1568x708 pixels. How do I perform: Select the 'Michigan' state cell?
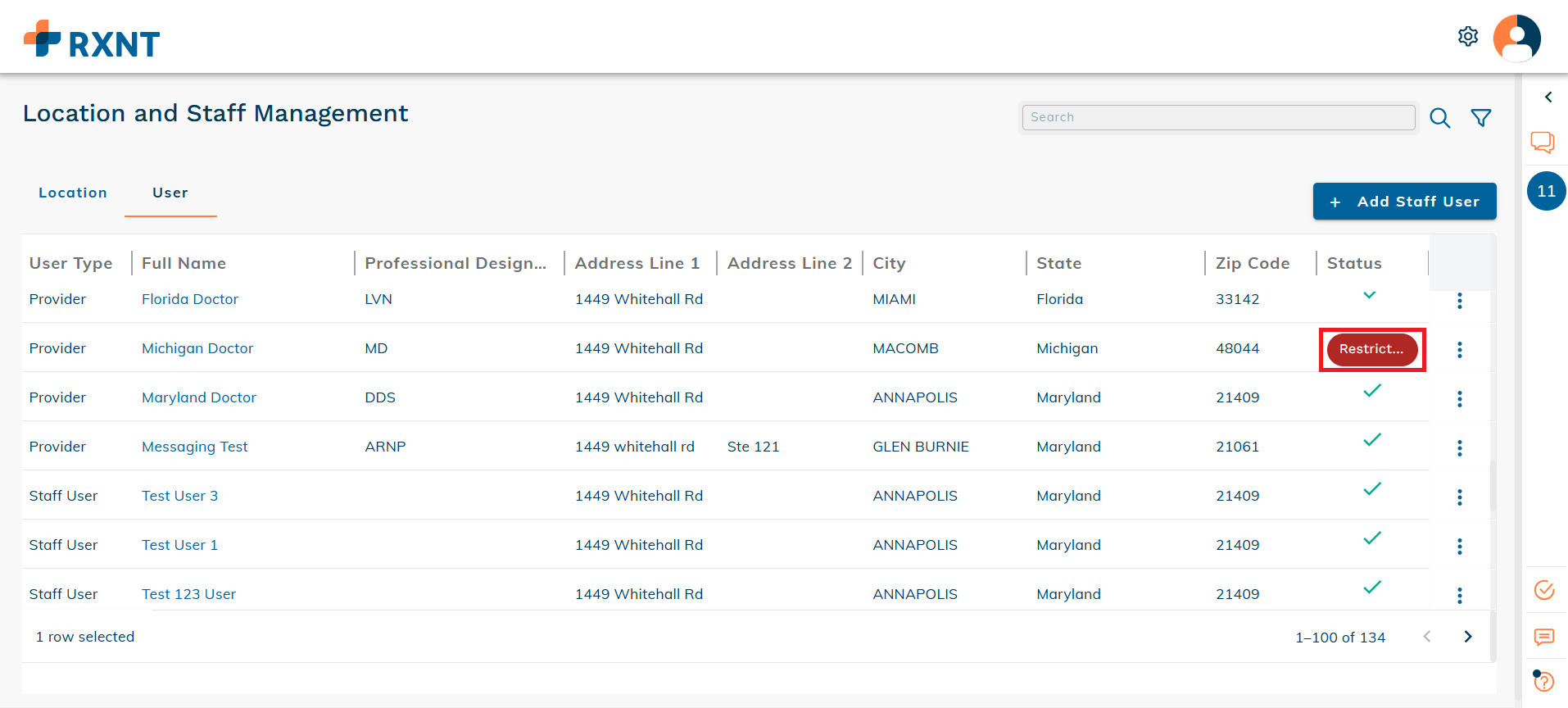click(1067, 348)
